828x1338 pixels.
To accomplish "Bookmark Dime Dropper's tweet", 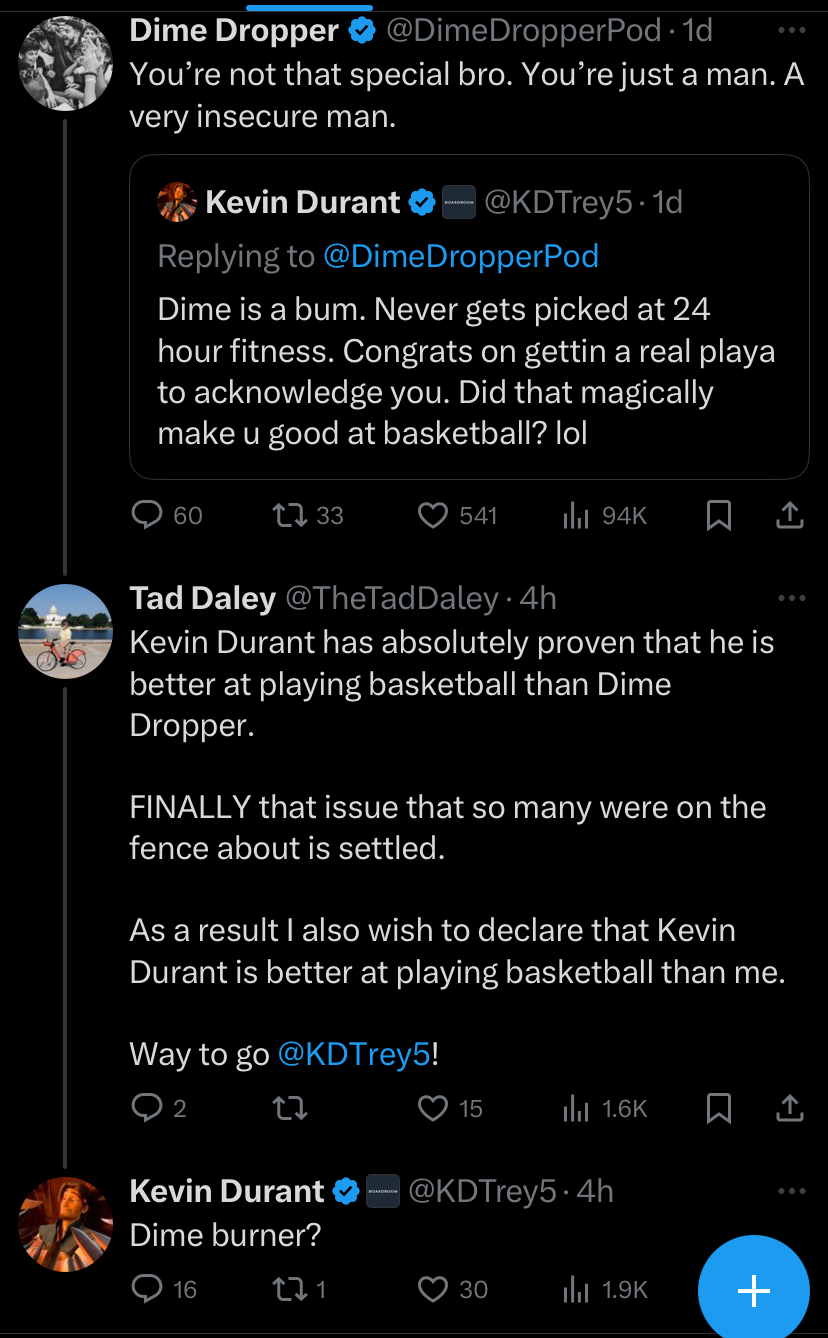I will pos(719,515).
